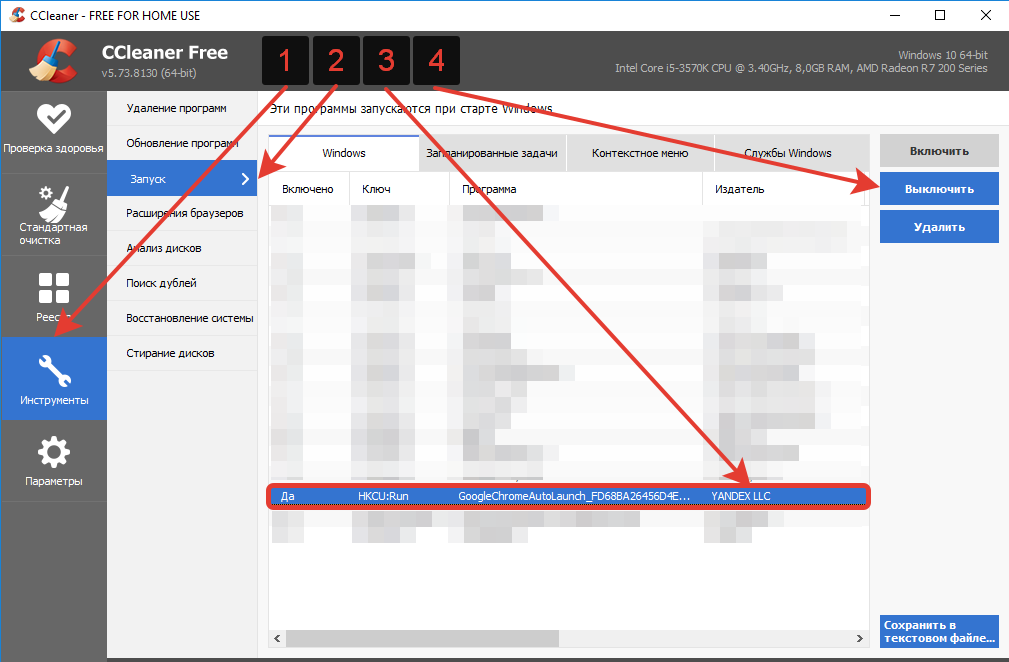Image resolution: width=1009 pixels, height=662 pixels.
Task: Sort by the Издатель column header
Action: (783, 189)
